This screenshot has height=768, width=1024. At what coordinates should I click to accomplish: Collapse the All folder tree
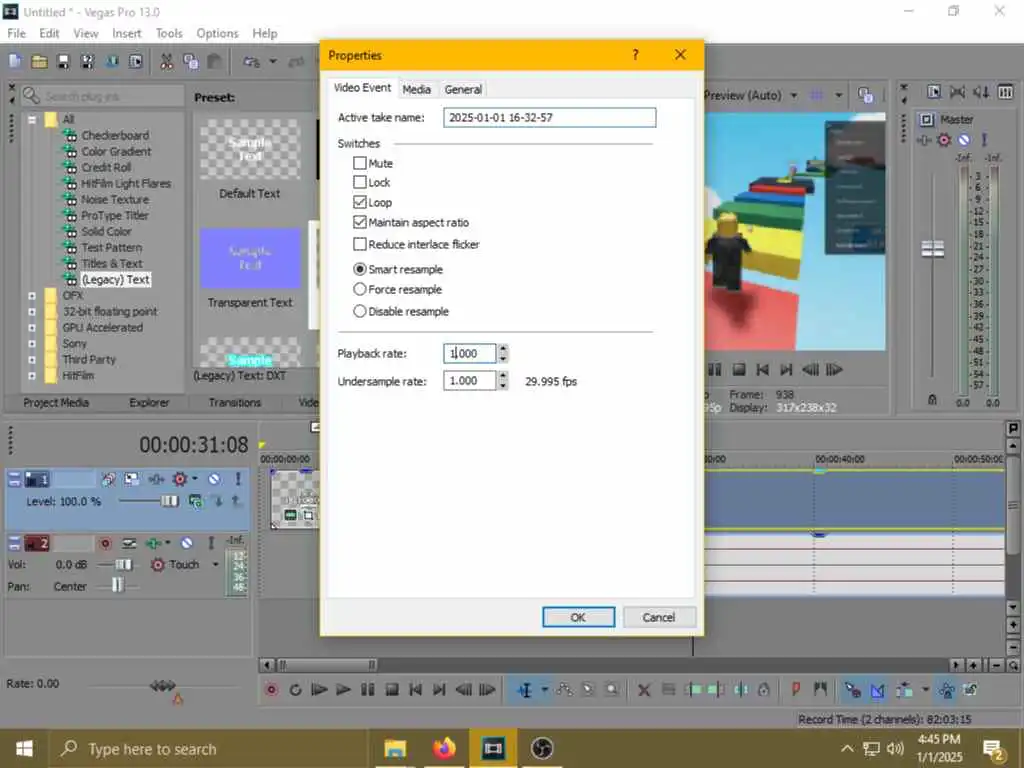(x=31, y=120)
